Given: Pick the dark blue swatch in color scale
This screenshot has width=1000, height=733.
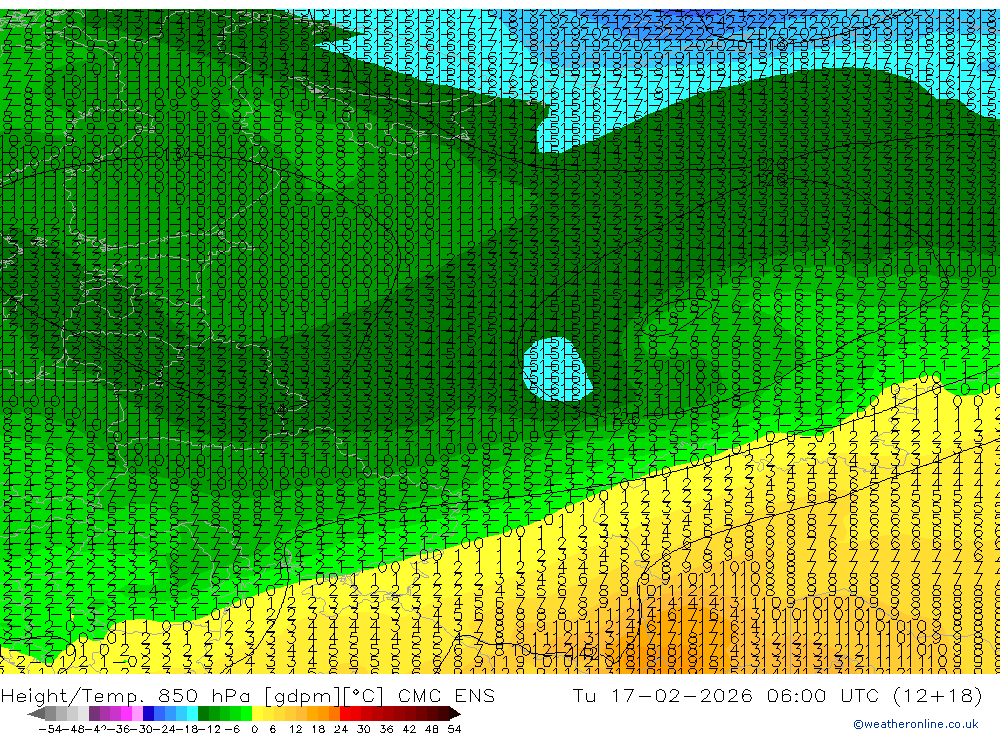Looking at the screenshot, I should [148, 713].
